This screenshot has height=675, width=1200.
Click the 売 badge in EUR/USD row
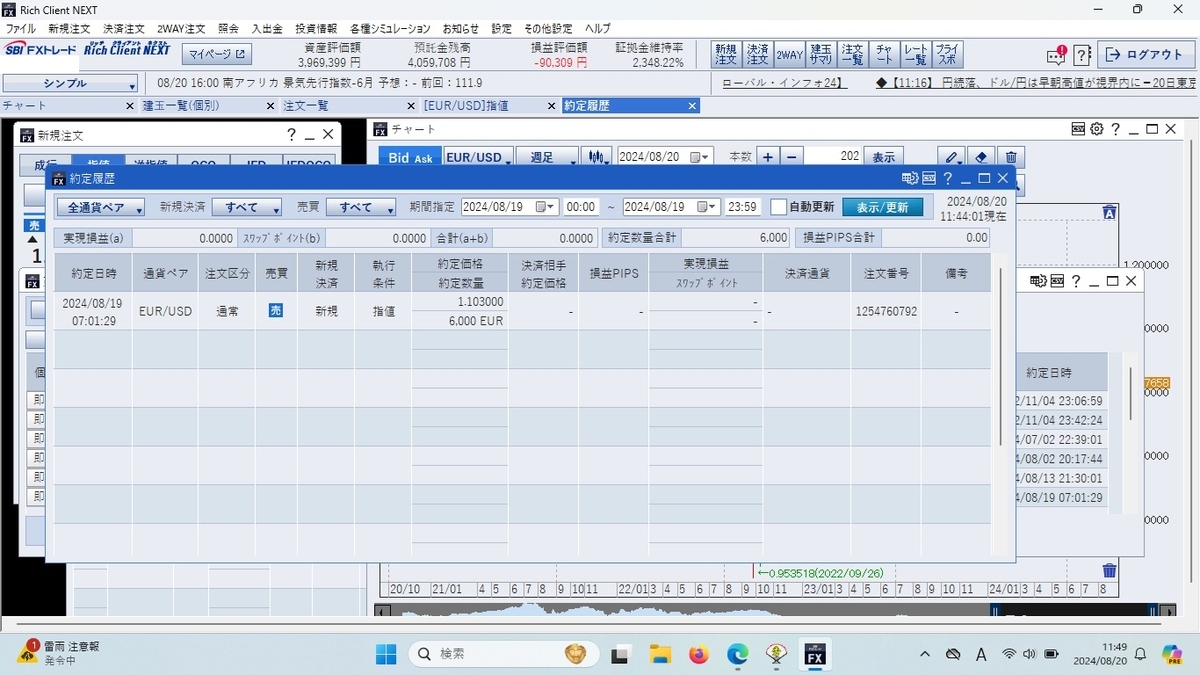coord(275,311)
